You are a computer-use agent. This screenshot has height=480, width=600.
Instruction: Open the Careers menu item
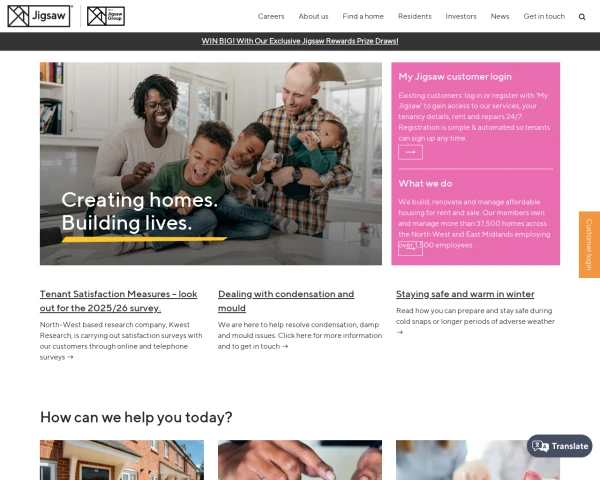pyautogui.click(x=271, y=16)
